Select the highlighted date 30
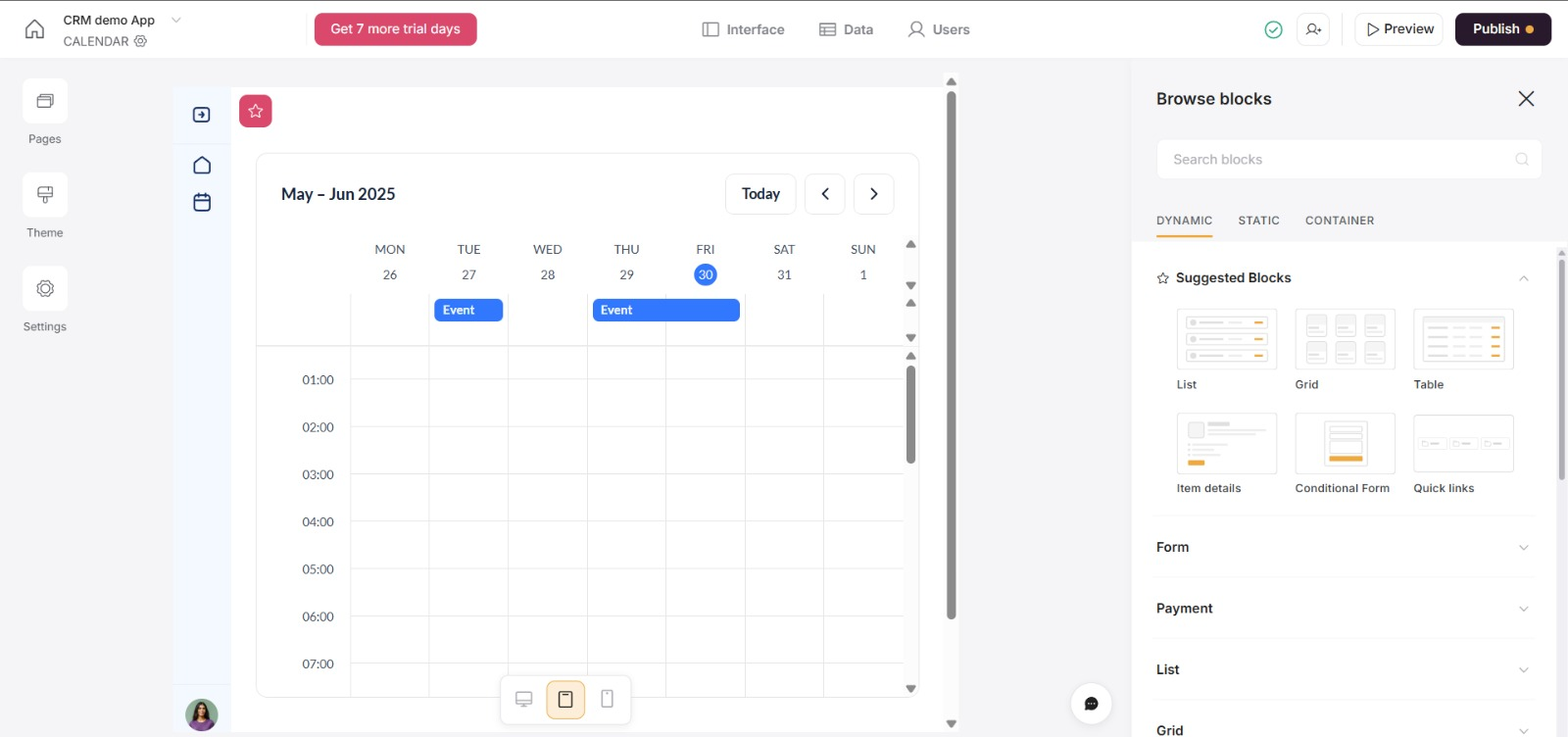The image size is (1568, 737). coord(706,274)
